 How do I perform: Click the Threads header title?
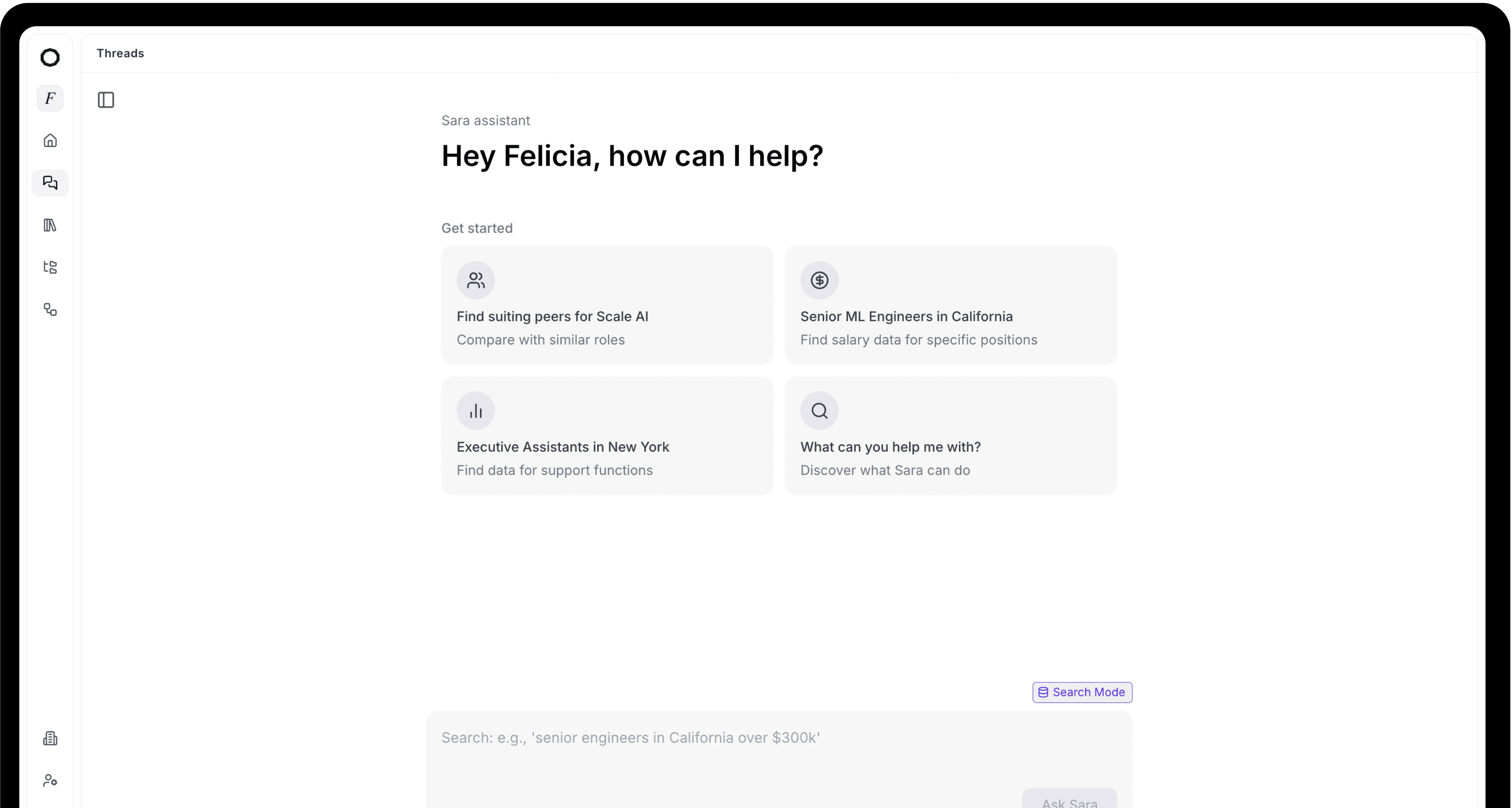click(x=120, y=53)
